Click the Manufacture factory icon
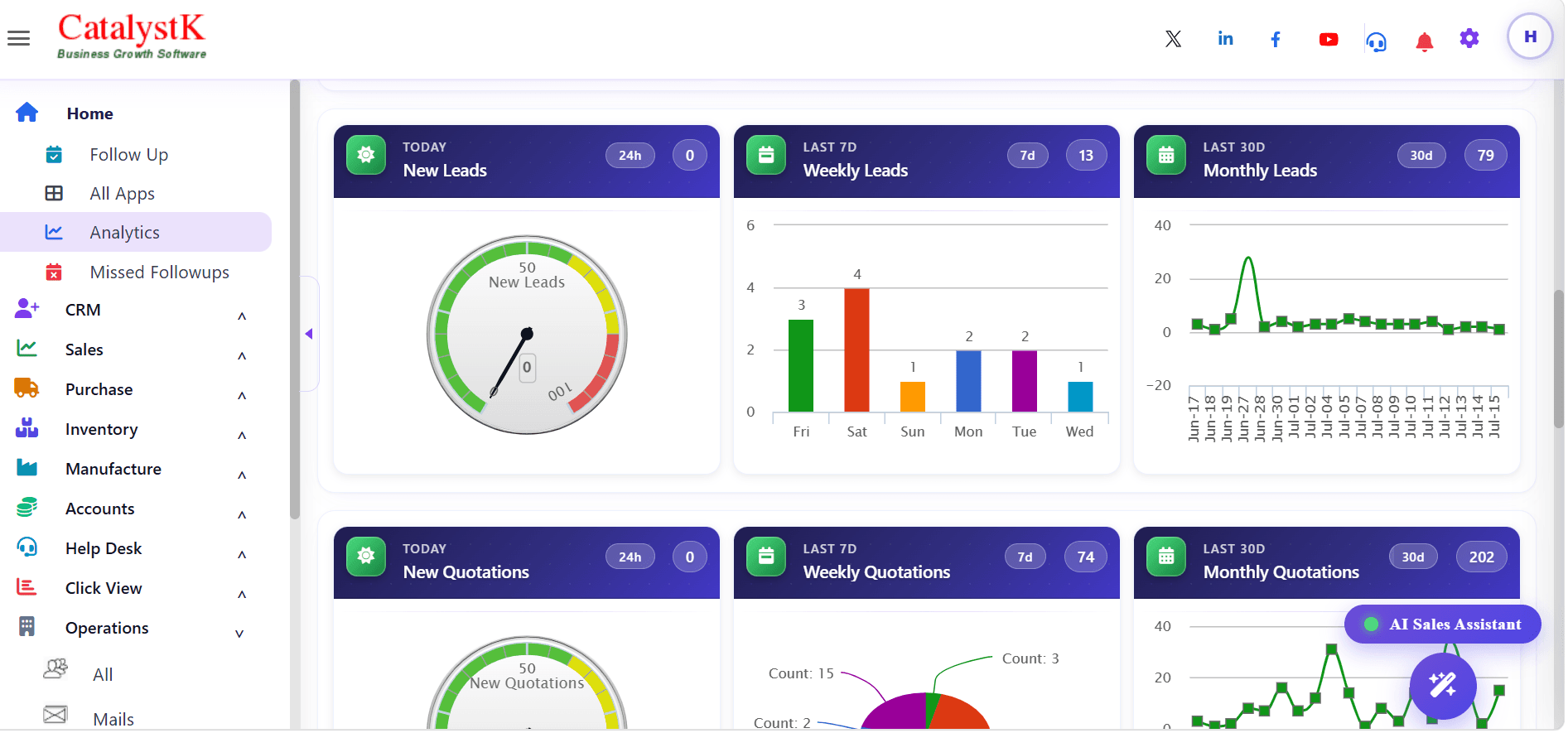This screenshot has height=733, width=1568. coord(27,467)
